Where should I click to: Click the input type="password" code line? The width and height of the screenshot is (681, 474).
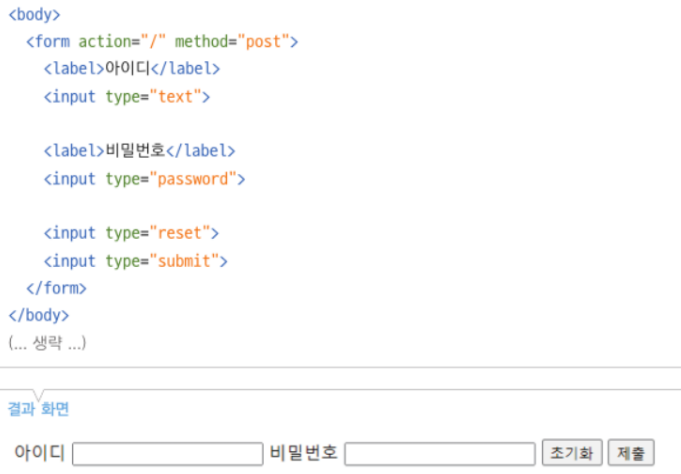pyautogui.click(x=144, y=179)
